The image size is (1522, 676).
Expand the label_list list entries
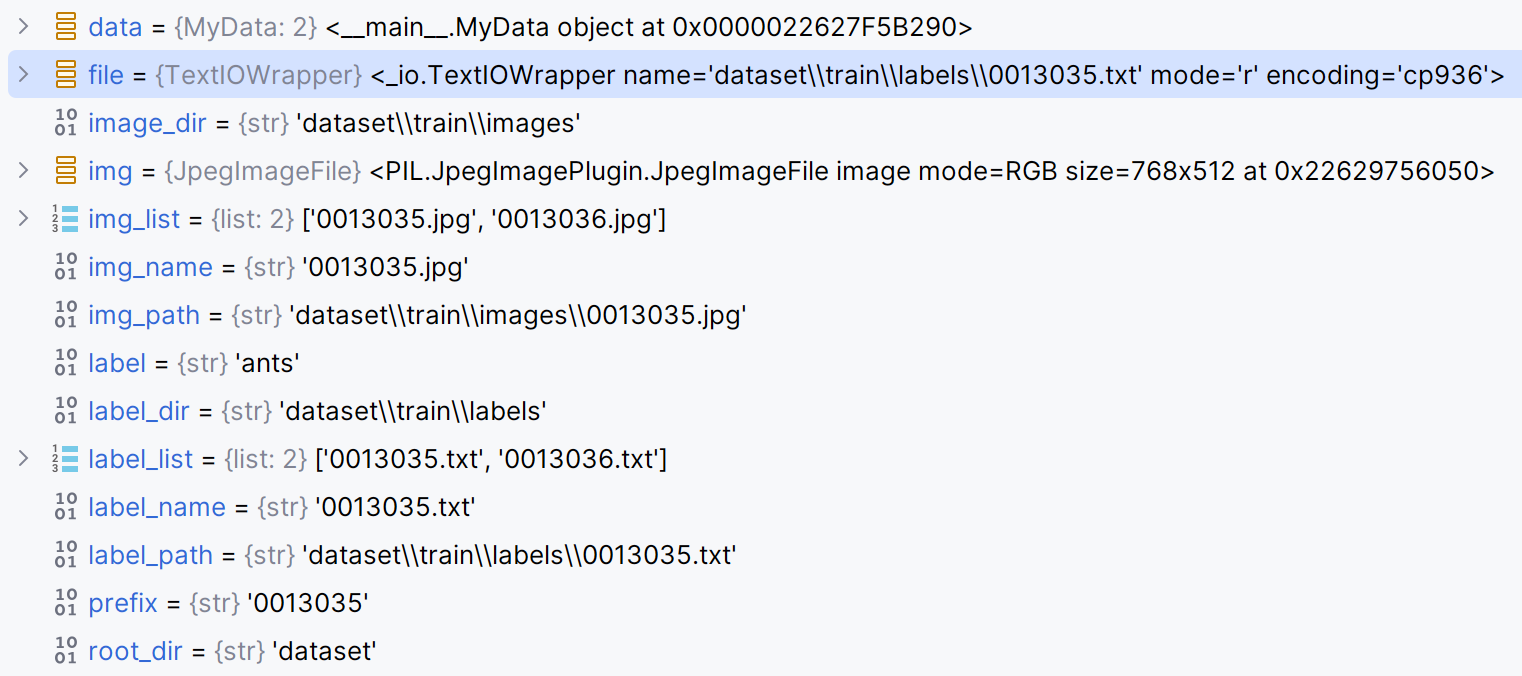23,459
